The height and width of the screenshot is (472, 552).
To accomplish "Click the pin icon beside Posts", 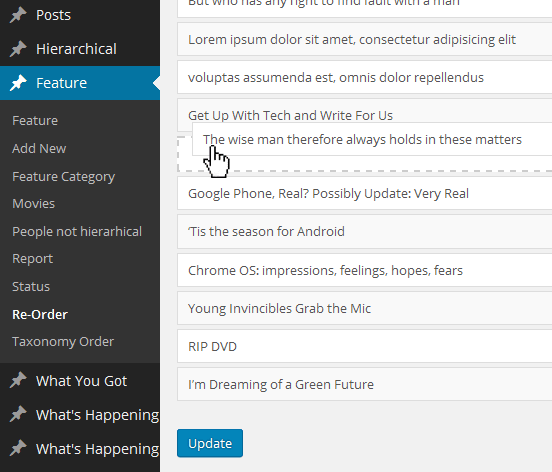I will [18, 15].
